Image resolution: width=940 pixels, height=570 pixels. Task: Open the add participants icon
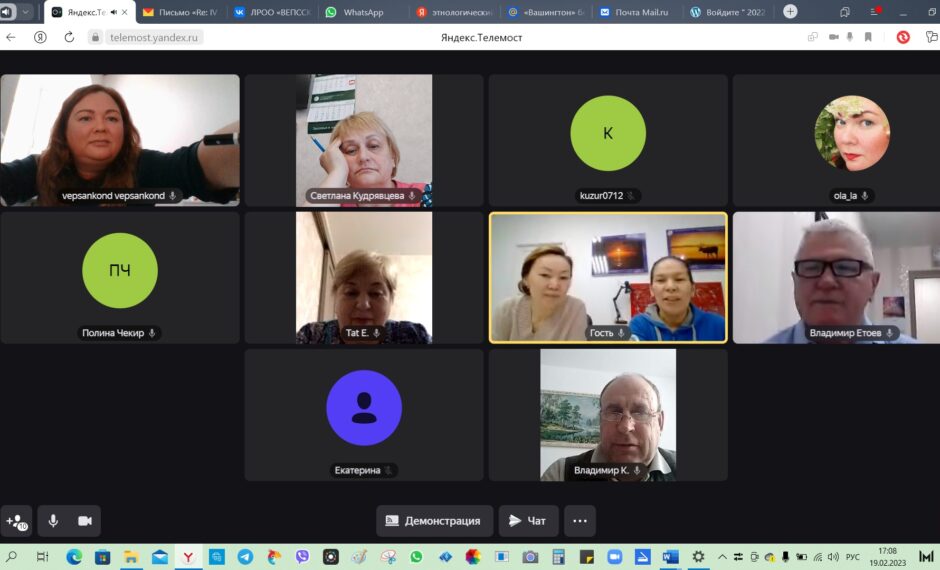point(16,521)
